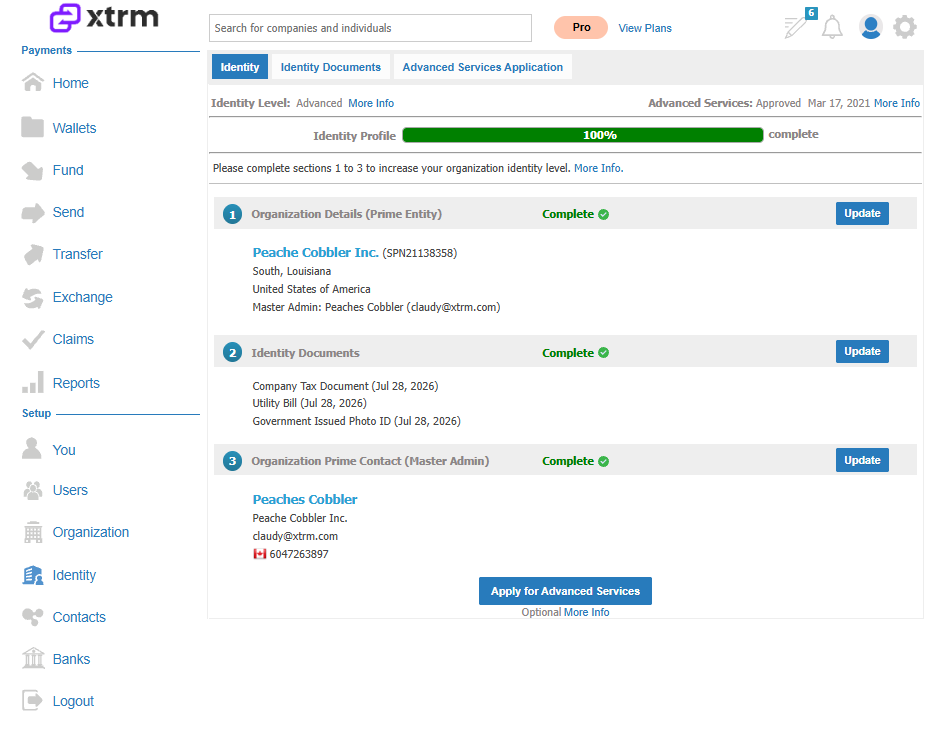Open the Peaches Cobbler contact link
The image size is (945, 736).
point(305,500)
